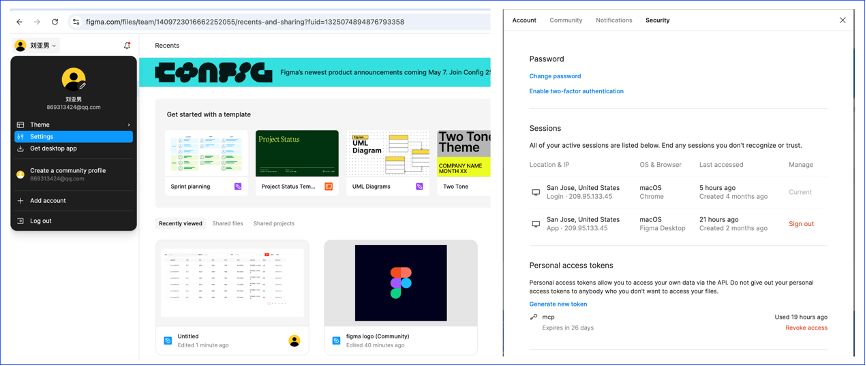Click Enable two-factor authentication link
Image resolution: width=866 pixels, height=366 pixels.
[577, 91]
